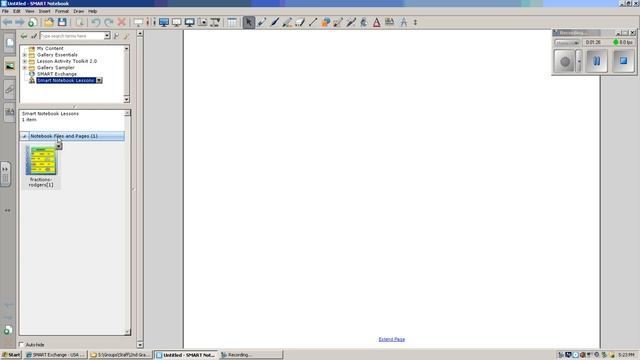Activate the Eraser tool
The height and width of the screenshot is (360, 640).
click(300, 22)
